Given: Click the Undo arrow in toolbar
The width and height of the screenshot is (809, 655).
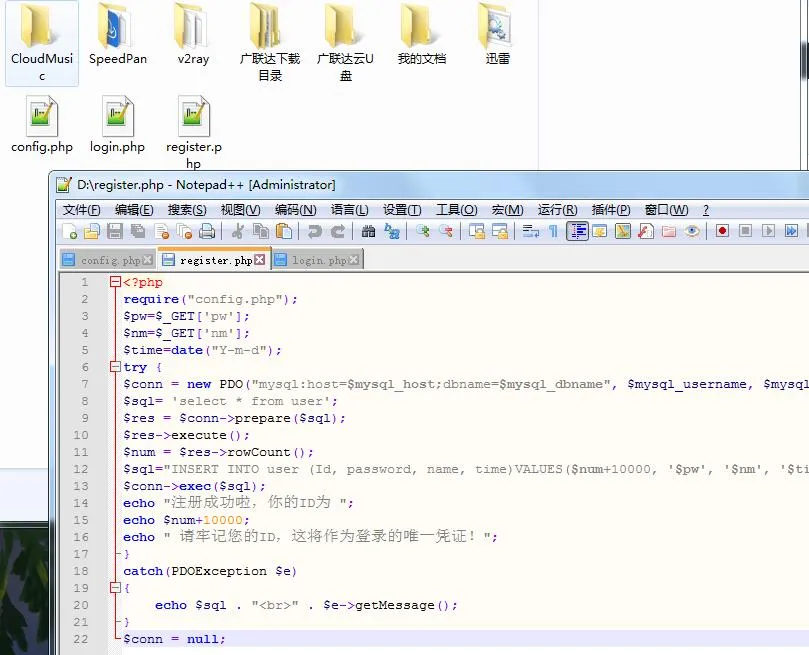Looking at the screenshot, I should (x=315, y=231).
